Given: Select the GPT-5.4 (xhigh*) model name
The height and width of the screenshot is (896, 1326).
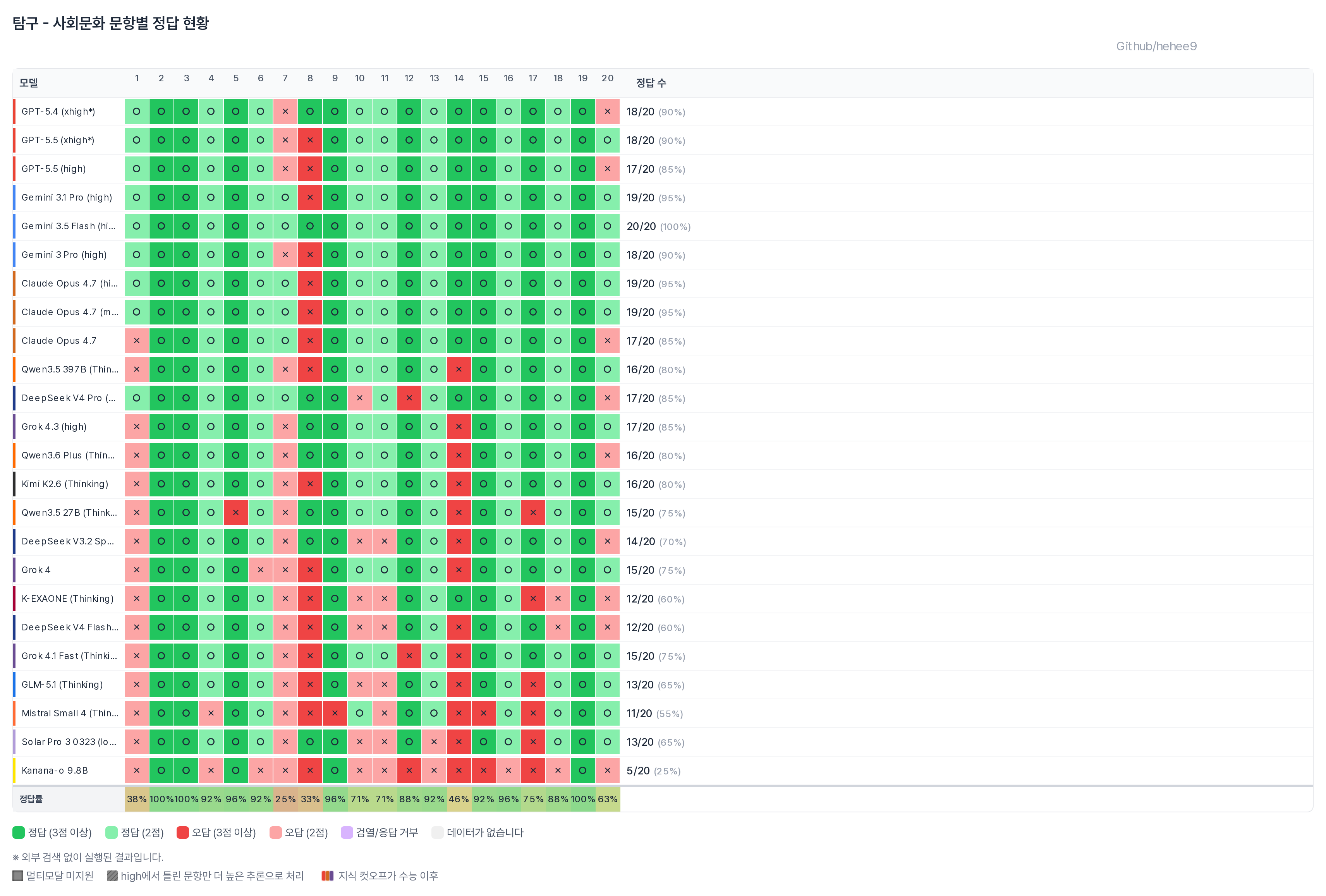Looking at the screenshot, I should click(58, 111).
